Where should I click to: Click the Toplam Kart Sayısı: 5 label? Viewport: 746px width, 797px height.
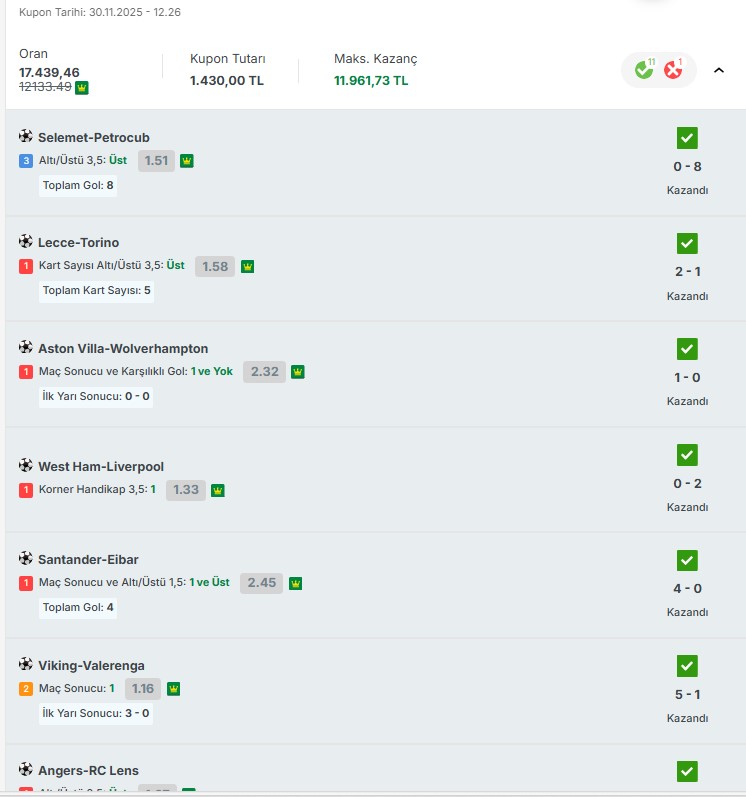(x=96, y=291)
